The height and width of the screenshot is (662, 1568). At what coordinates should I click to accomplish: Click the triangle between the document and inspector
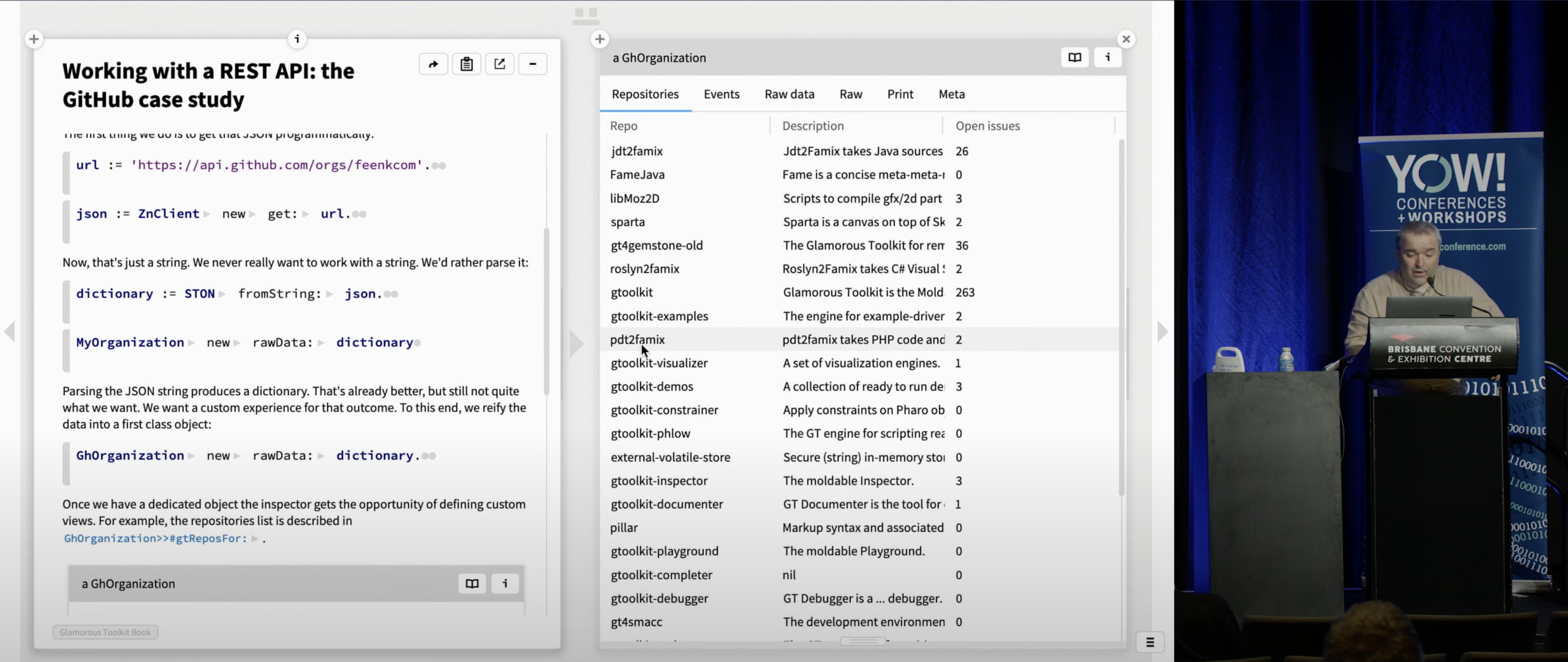[x=576, y=343]
